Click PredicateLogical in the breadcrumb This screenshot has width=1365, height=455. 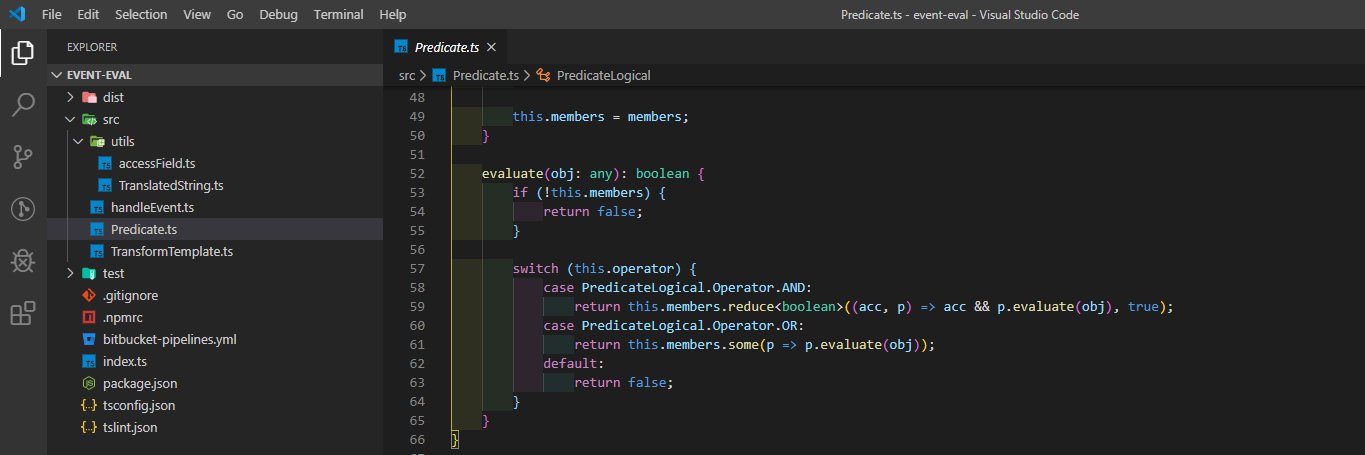[x=604, y=75]
